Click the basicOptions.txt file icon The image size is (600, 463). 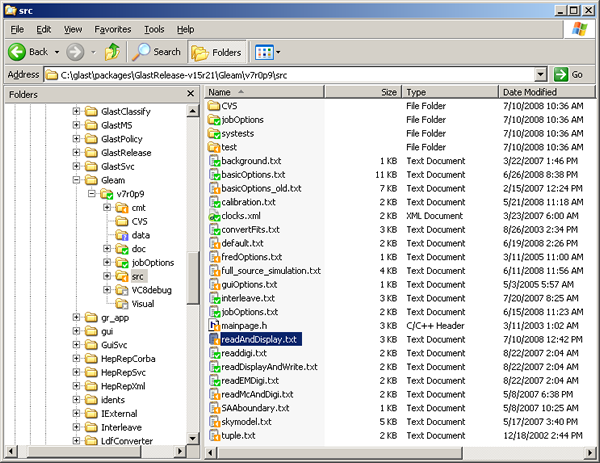pos(214,174)
